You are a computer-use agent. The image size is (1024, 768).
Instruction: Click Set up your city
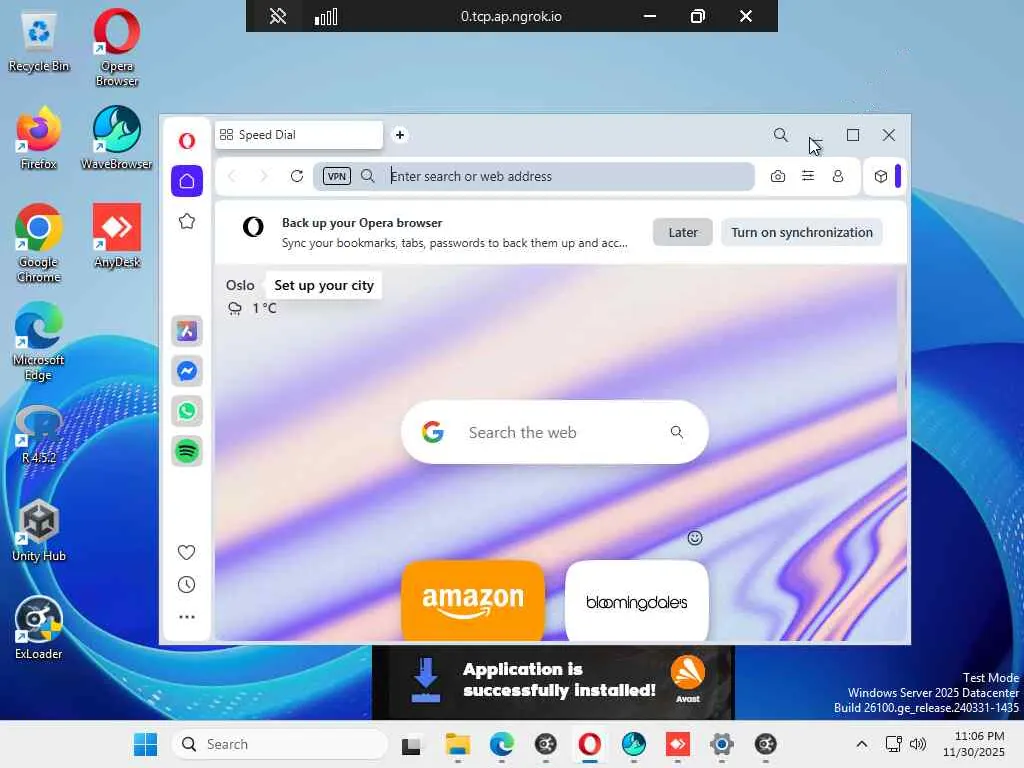pyautogui.click(x=324, y=285)
